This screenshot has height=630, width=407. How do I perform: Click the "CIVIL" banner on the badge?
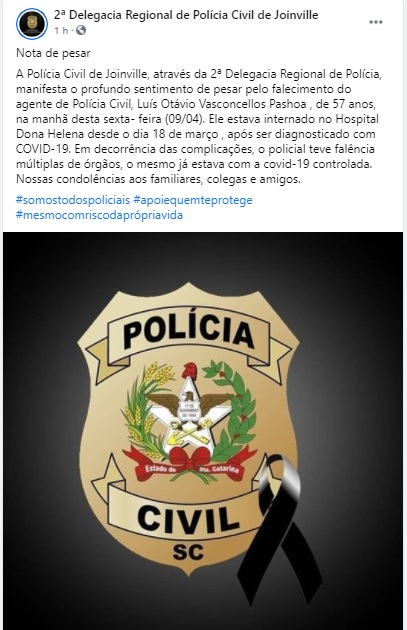[x=188, y=517]
